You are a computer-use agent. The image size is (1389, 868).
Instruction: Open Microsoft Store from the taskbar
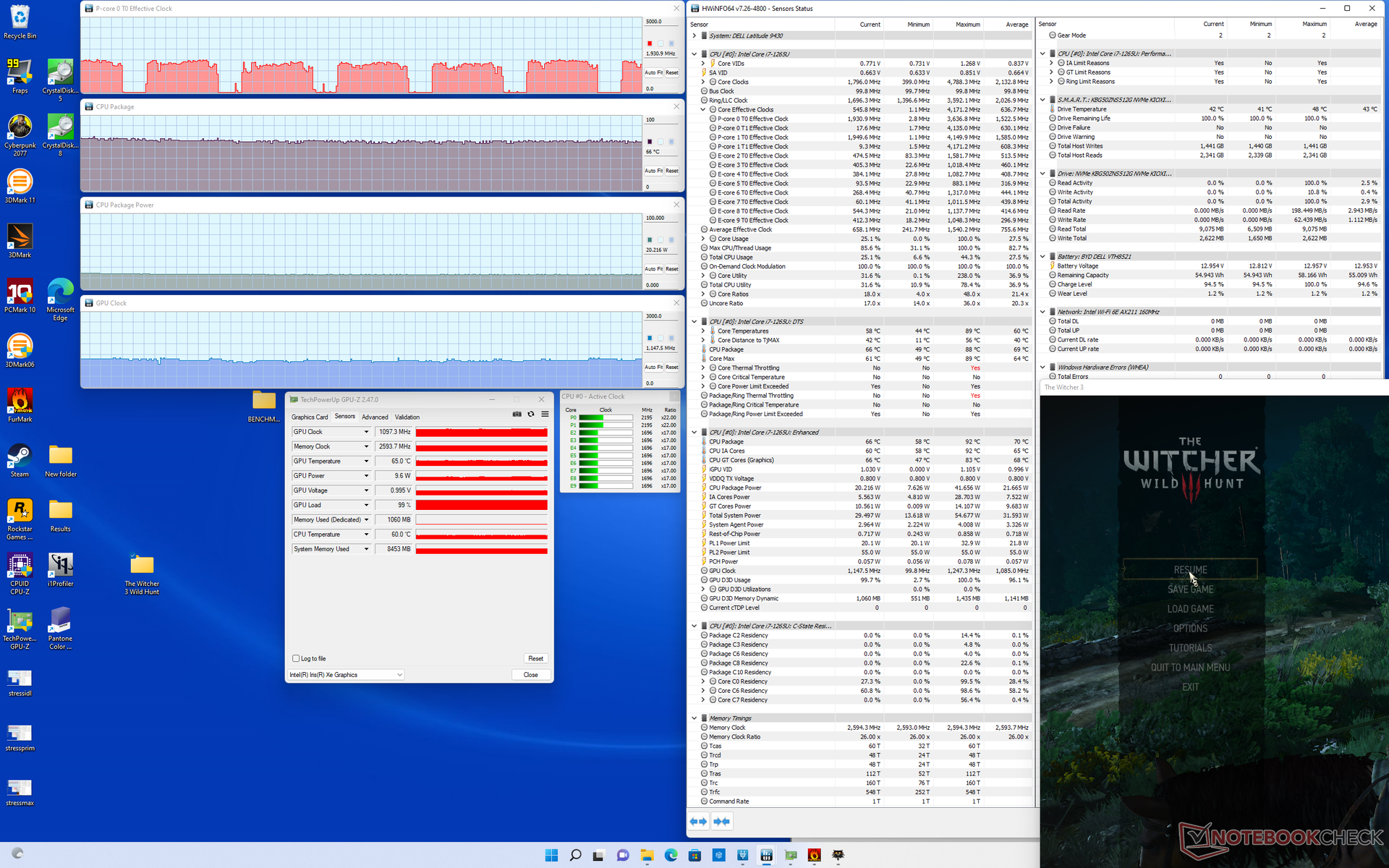click(694, 855)
